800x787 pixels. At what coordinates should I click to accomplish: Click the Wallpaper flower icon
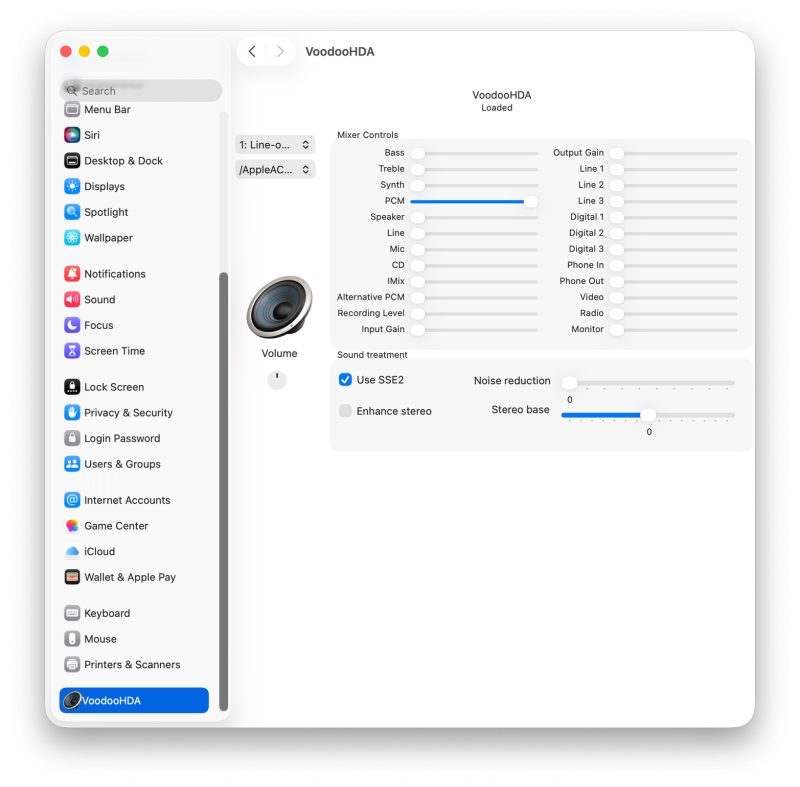(72, 238)
